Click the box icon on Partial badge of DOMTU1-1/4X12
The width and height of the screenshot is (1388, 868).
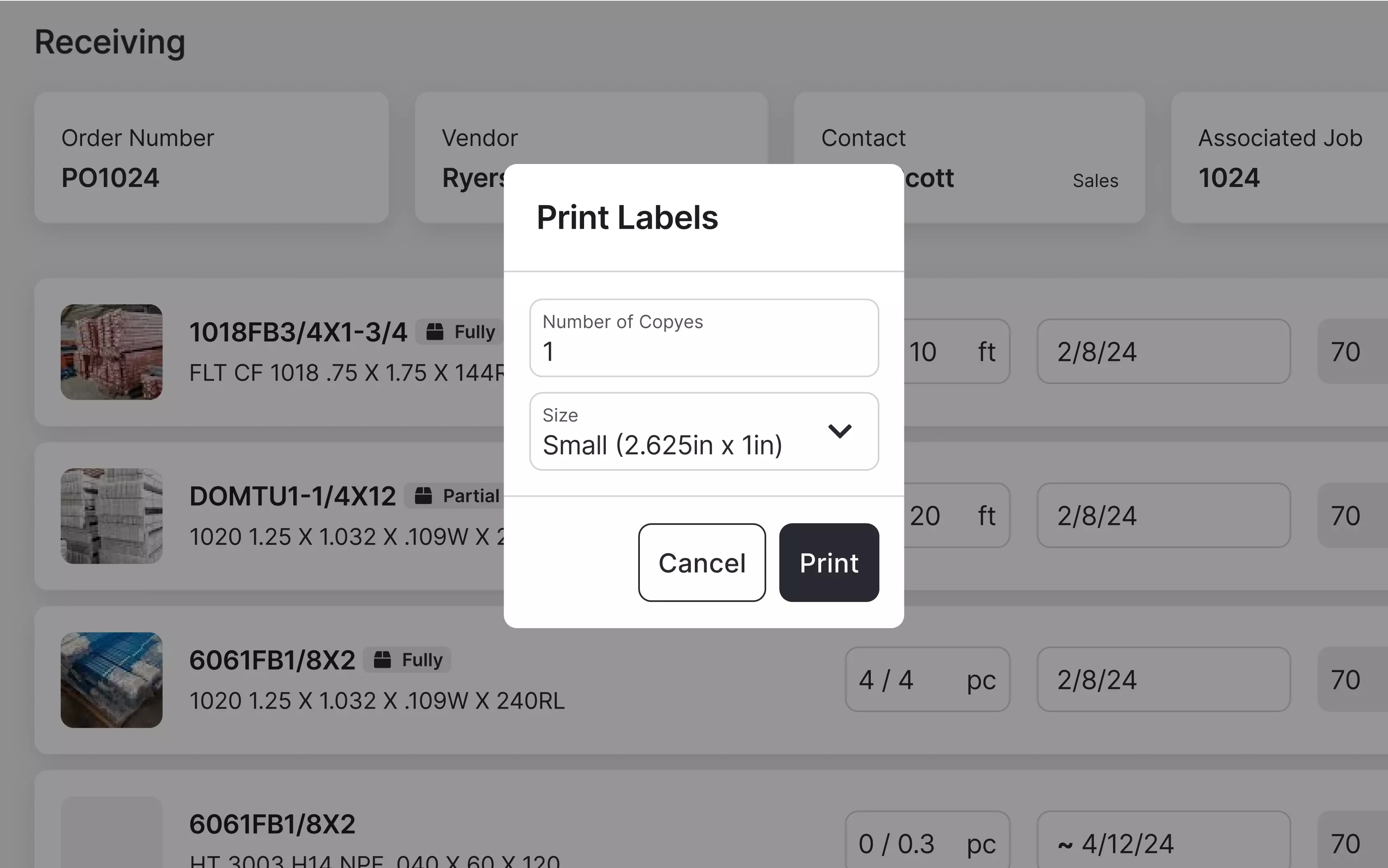[x=423, y=495]
